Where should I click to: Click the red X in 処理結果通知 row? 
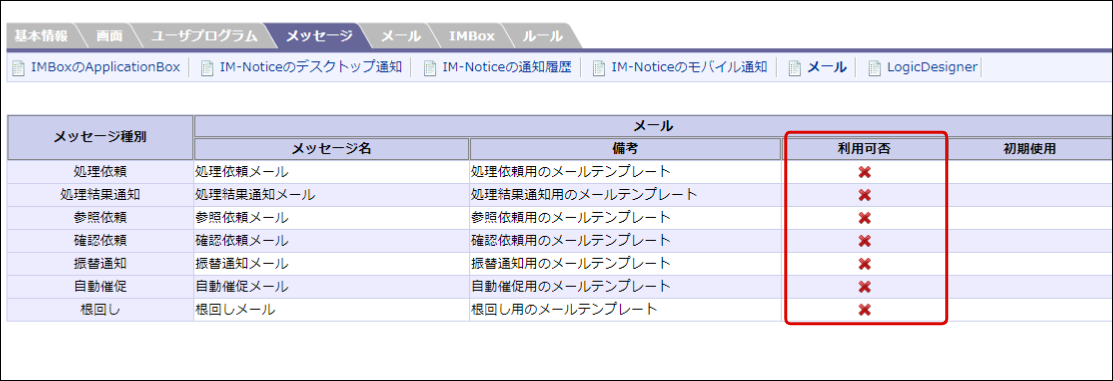point(865,195)
